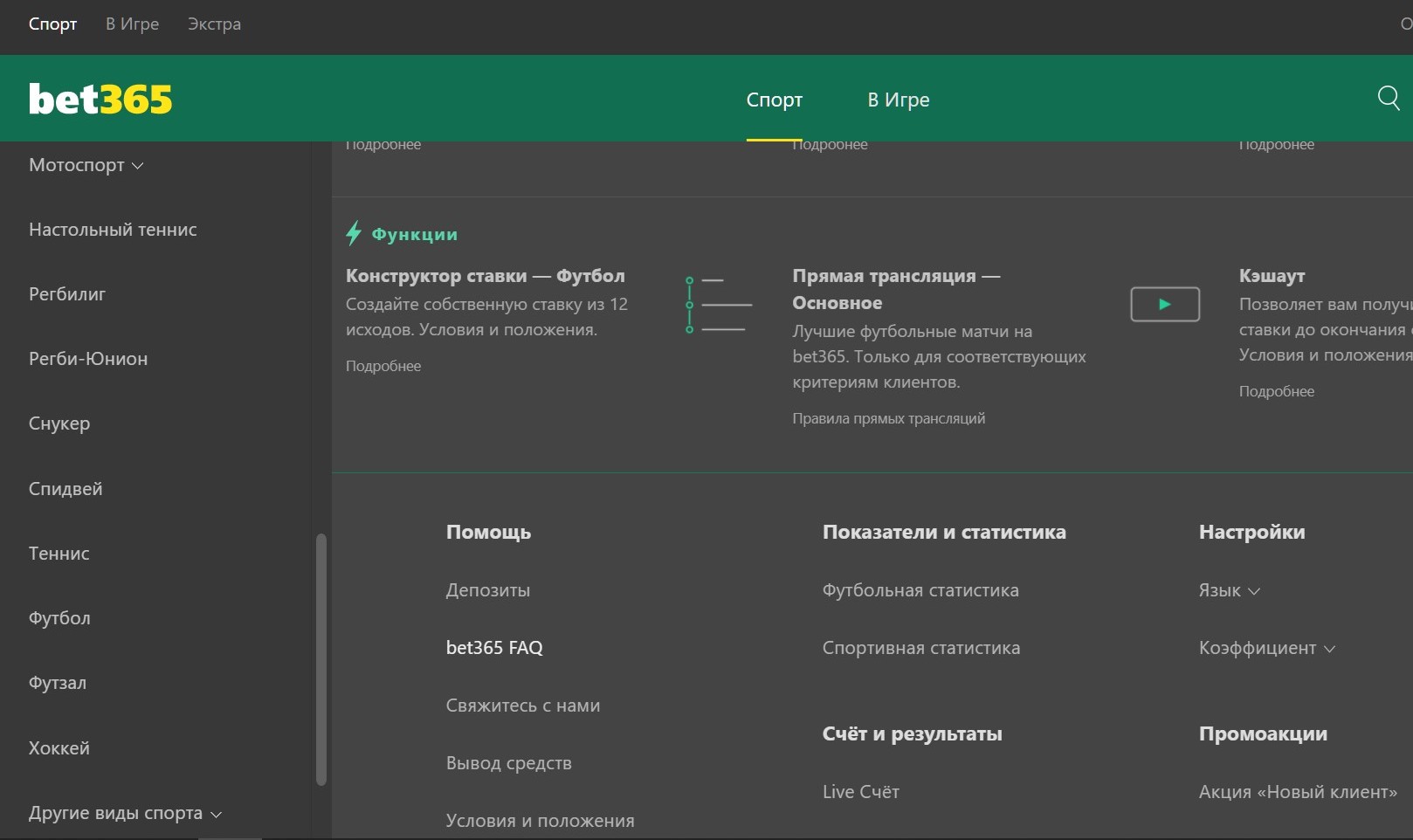The height and width of the screenshot is (840, 1413).
Task: Open the search magnifier icon
Action: point(1389,97)
